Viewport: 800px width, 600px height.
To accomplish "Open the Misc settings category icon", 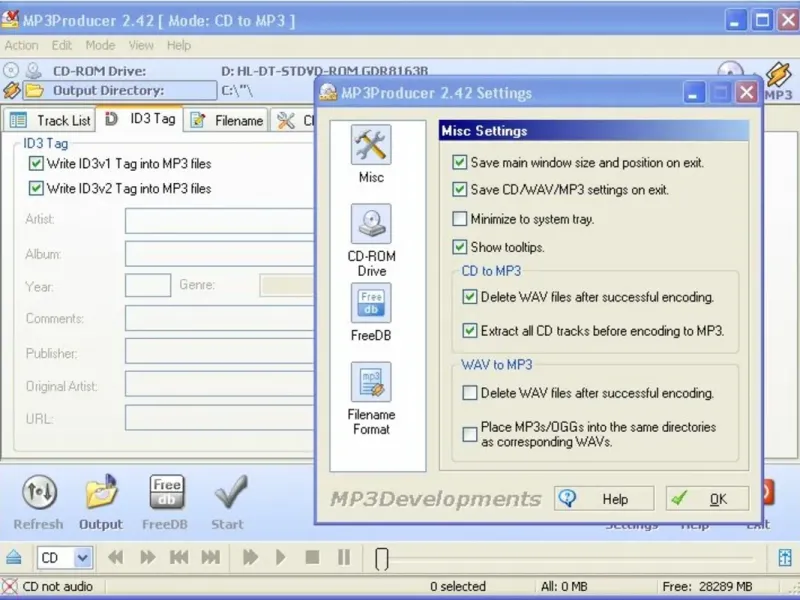I will tap(371, 145).
